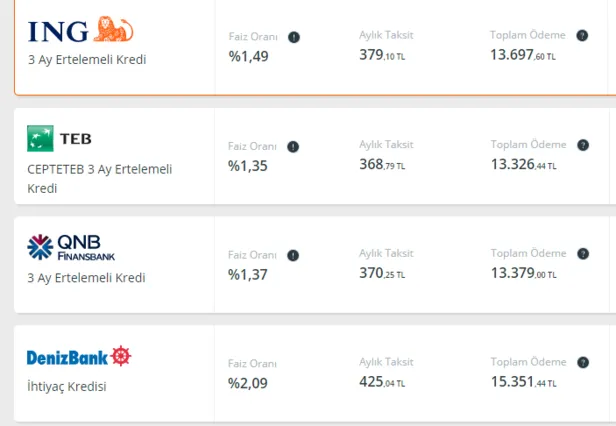Open ING Toplam Ödeme help icon
The image size is (616, 426).
582,35
